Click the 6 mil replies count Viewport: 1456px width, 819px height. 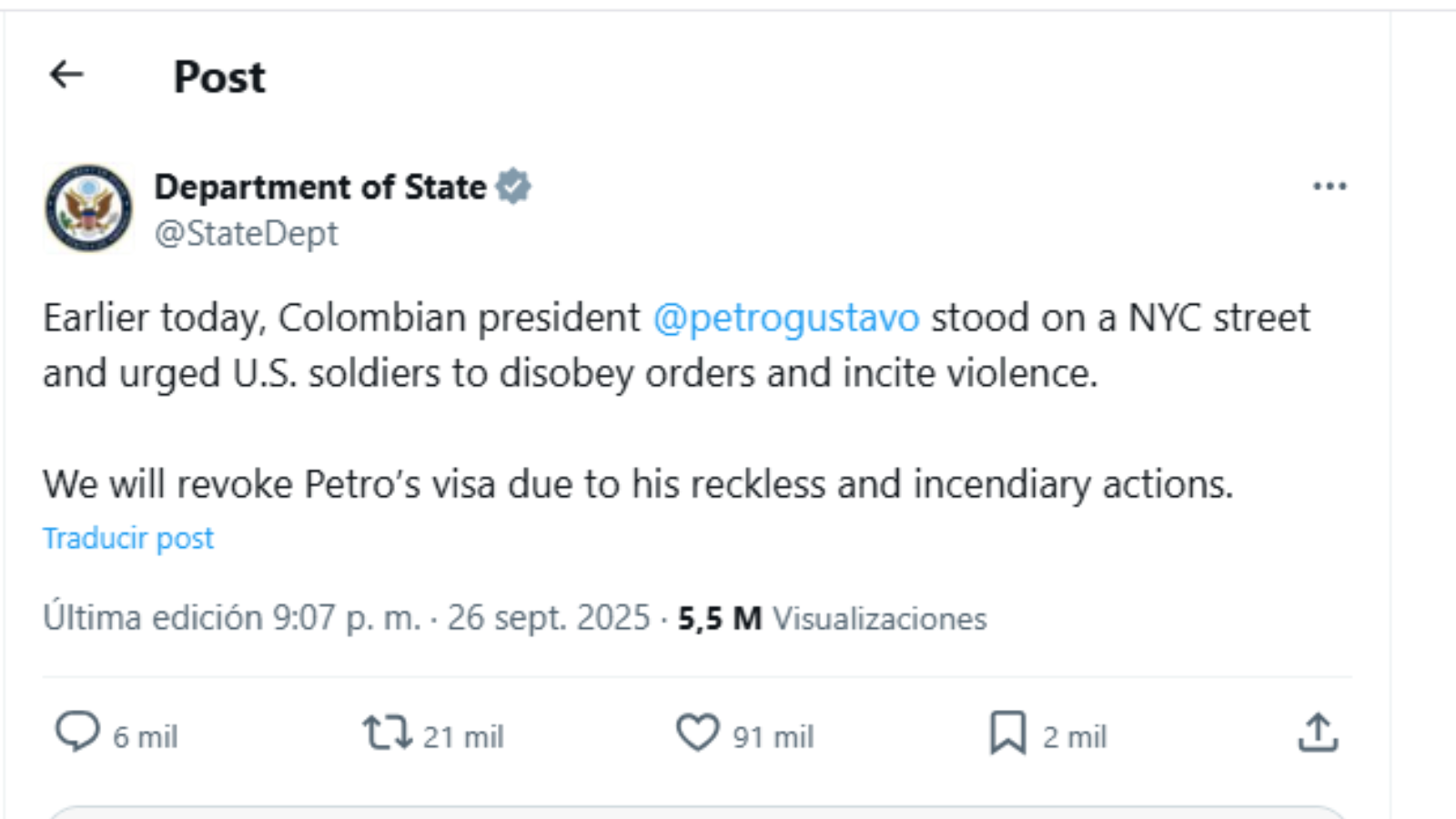tap(146, 737)
